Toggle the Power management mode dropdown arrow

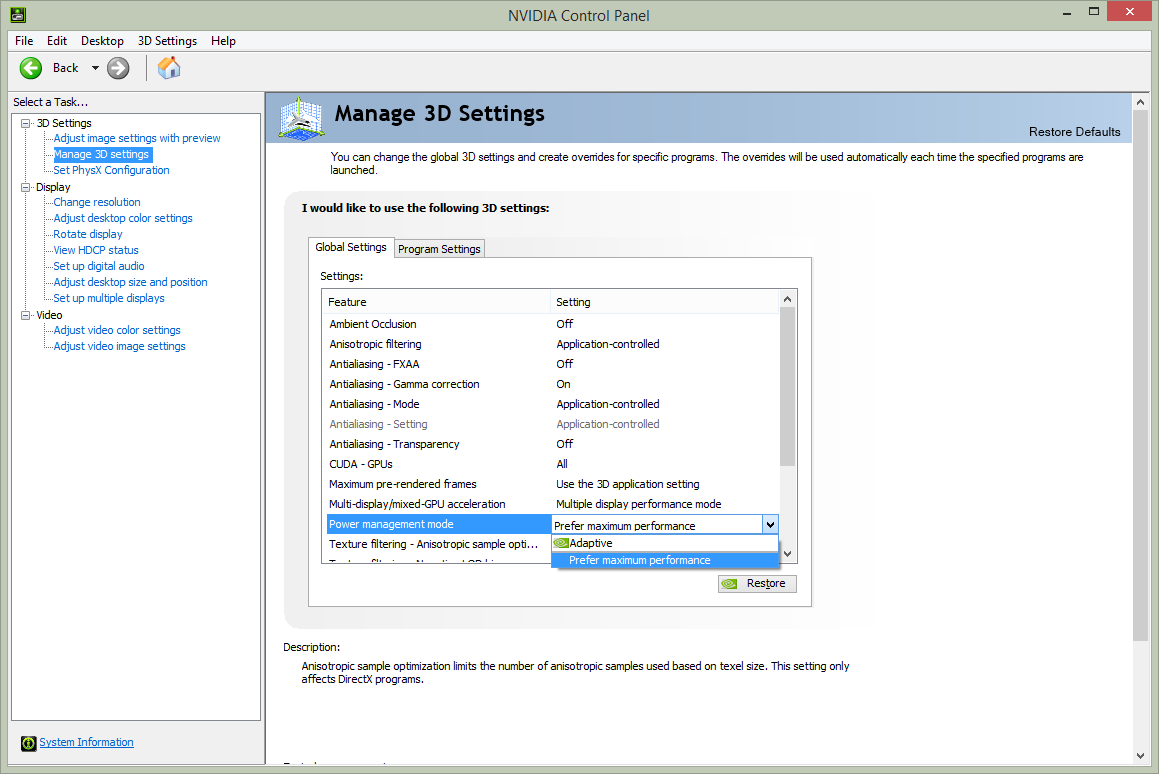pyautogui.click(x=770, y=525)
